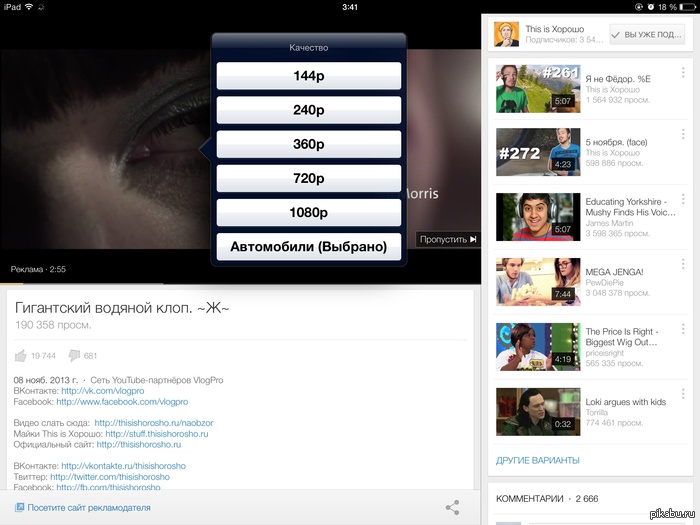Open This is Хорошо channel avatar

(506, 34)
